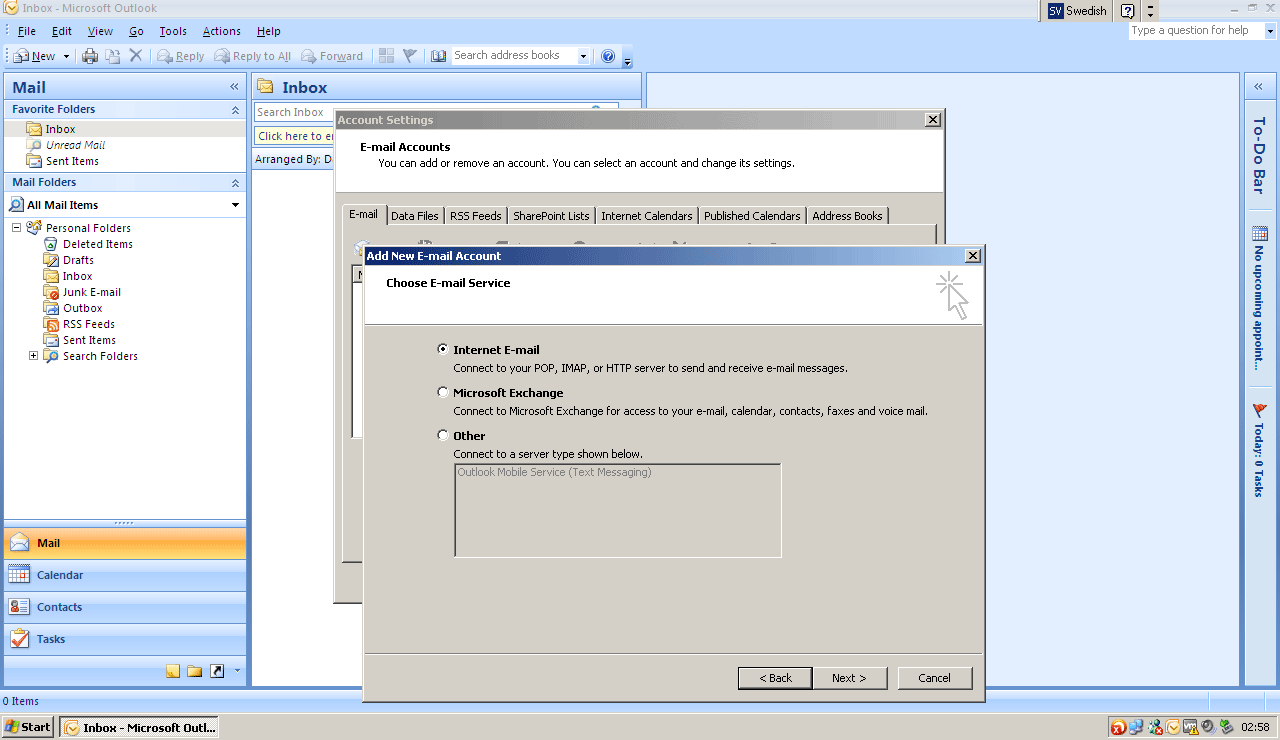Expand the Search Folders tree node
The height and width of the screenshot is (740, 1280).
(x=33, y=356)
